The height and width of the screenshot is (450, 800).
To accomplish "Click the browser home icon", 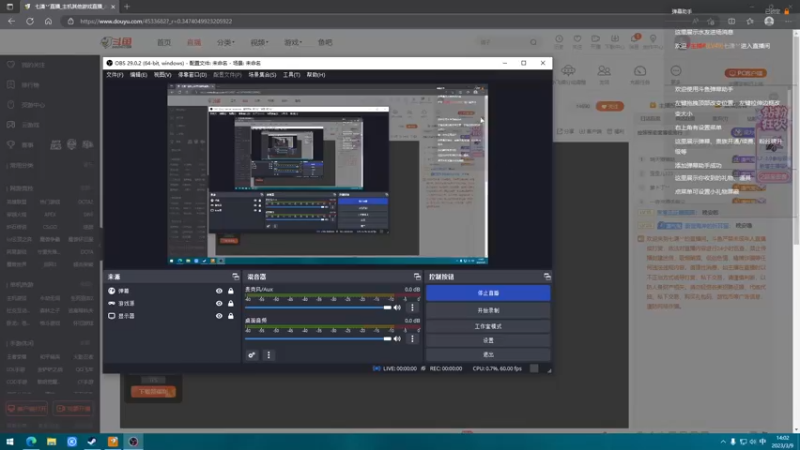I will [x=48, y=21].
